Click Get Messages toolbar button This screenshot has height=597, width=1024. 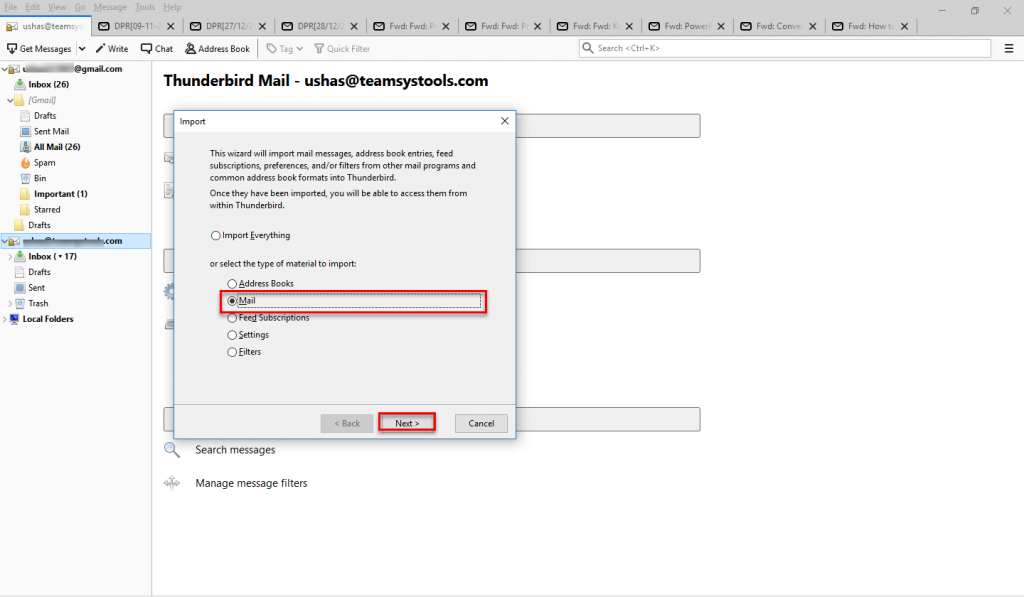(x=39, y=48)
